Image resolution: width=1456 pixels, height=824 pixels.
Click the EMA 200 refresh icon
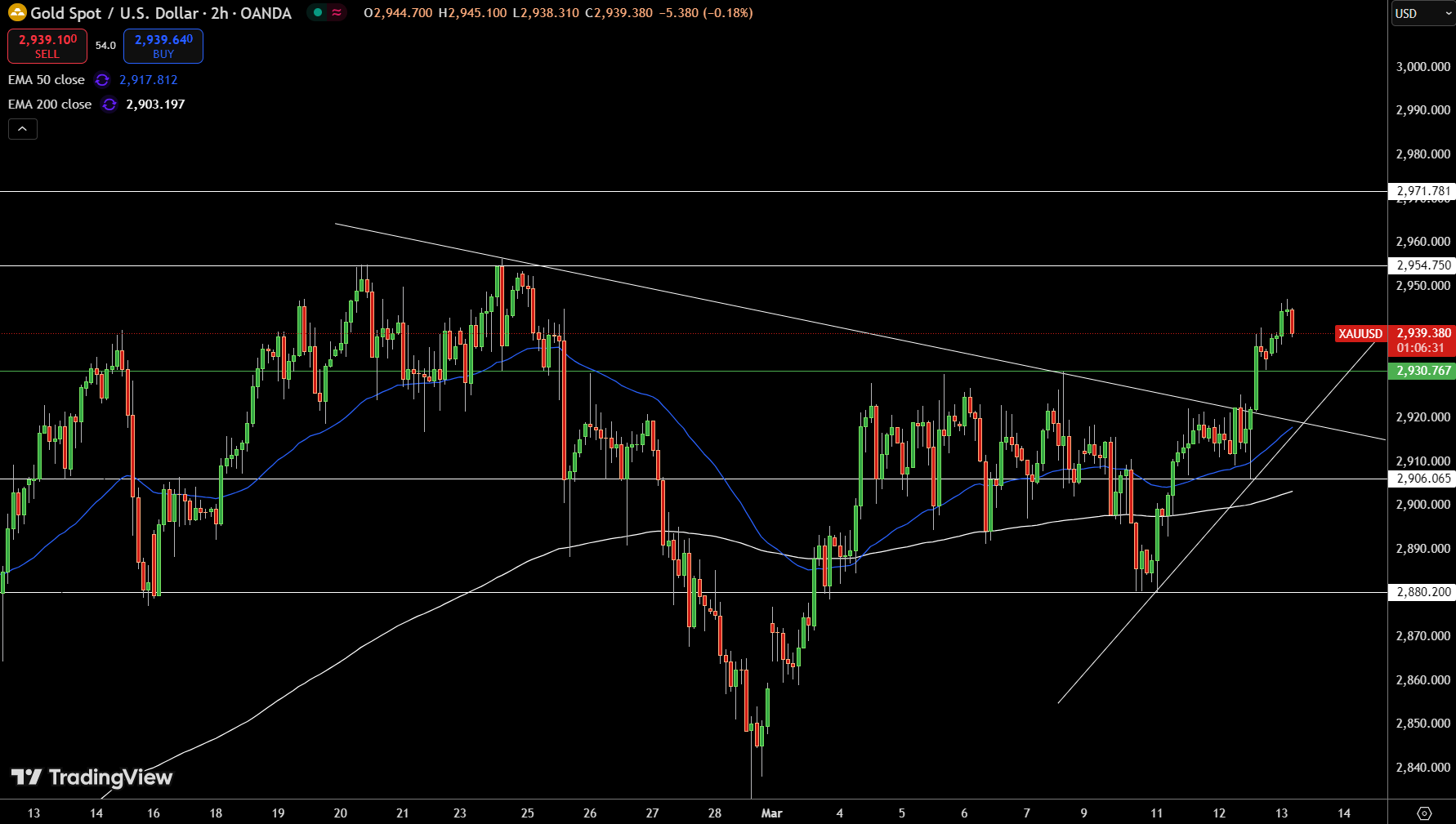tap(109, 105)
